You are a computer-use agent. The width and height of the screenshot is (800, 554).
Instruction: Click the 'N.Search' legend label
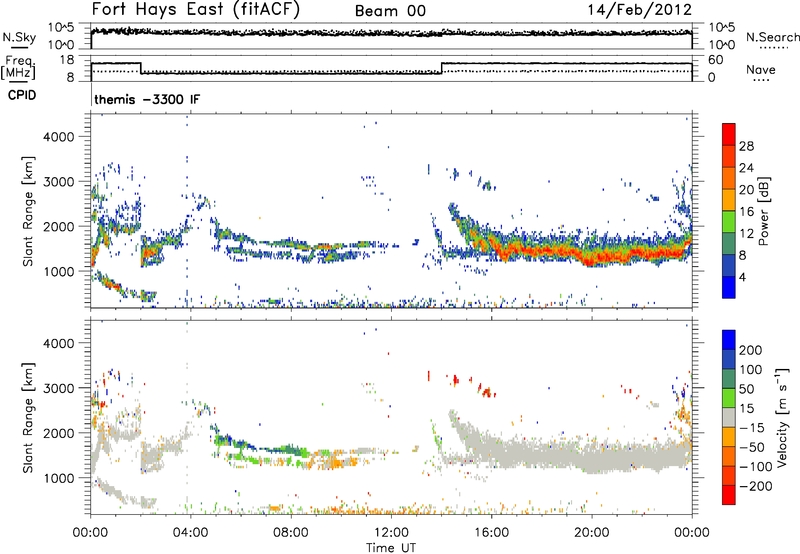point(772,37)
